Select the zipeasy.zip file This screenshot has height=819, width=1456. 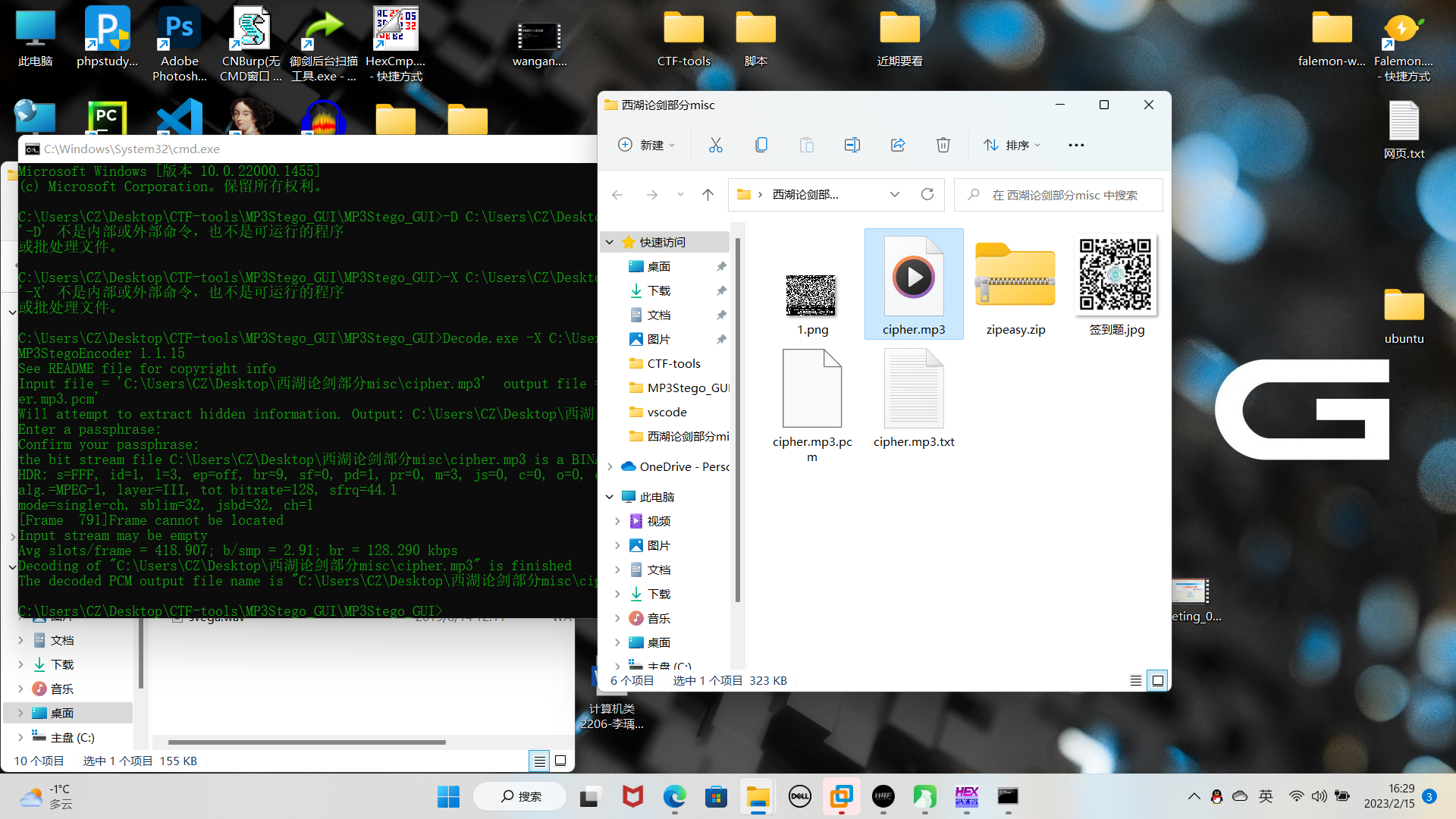click(x=1015, y=284)
